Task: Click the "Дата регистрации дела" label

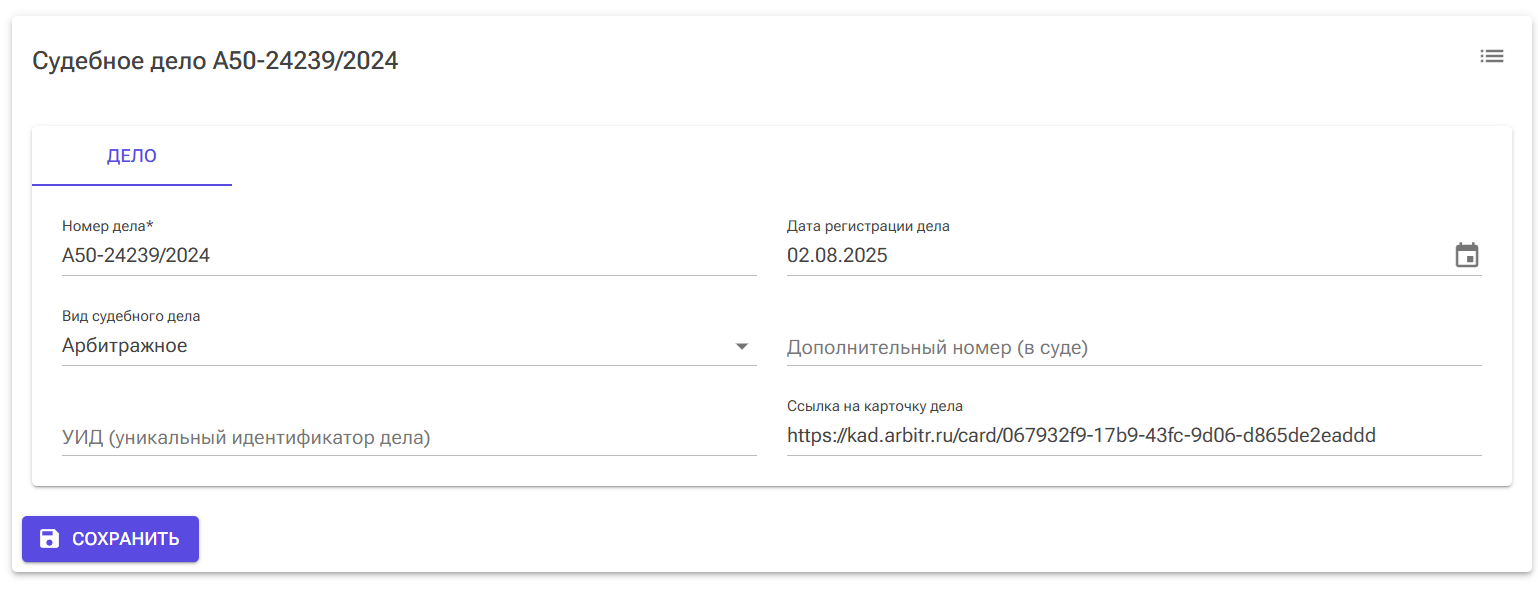Action: [868, 226]
